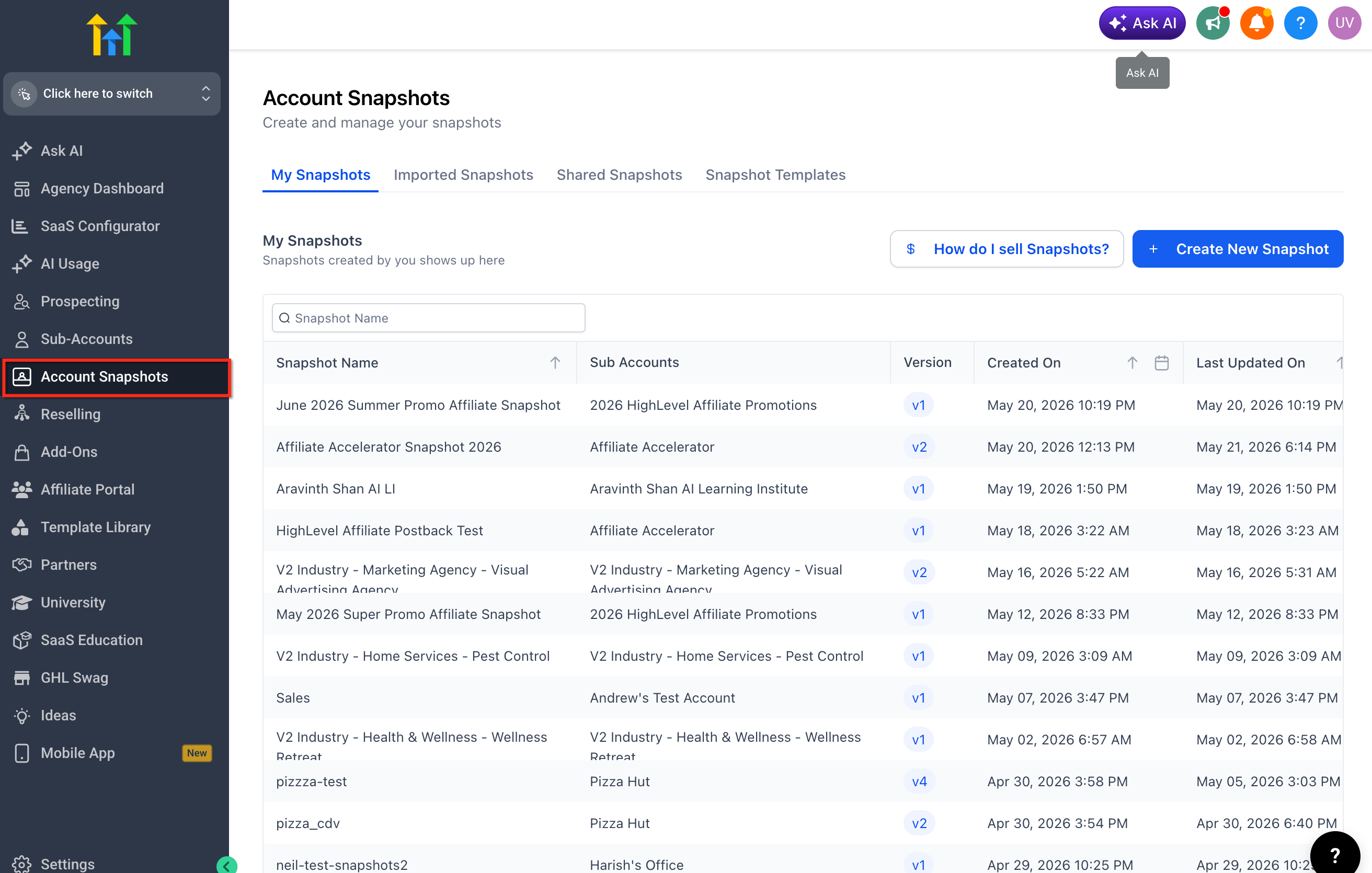This screenshot has height=873, width=1372.
Task: Click the Ask AI button in header
Action: [x=1142, y=24]
